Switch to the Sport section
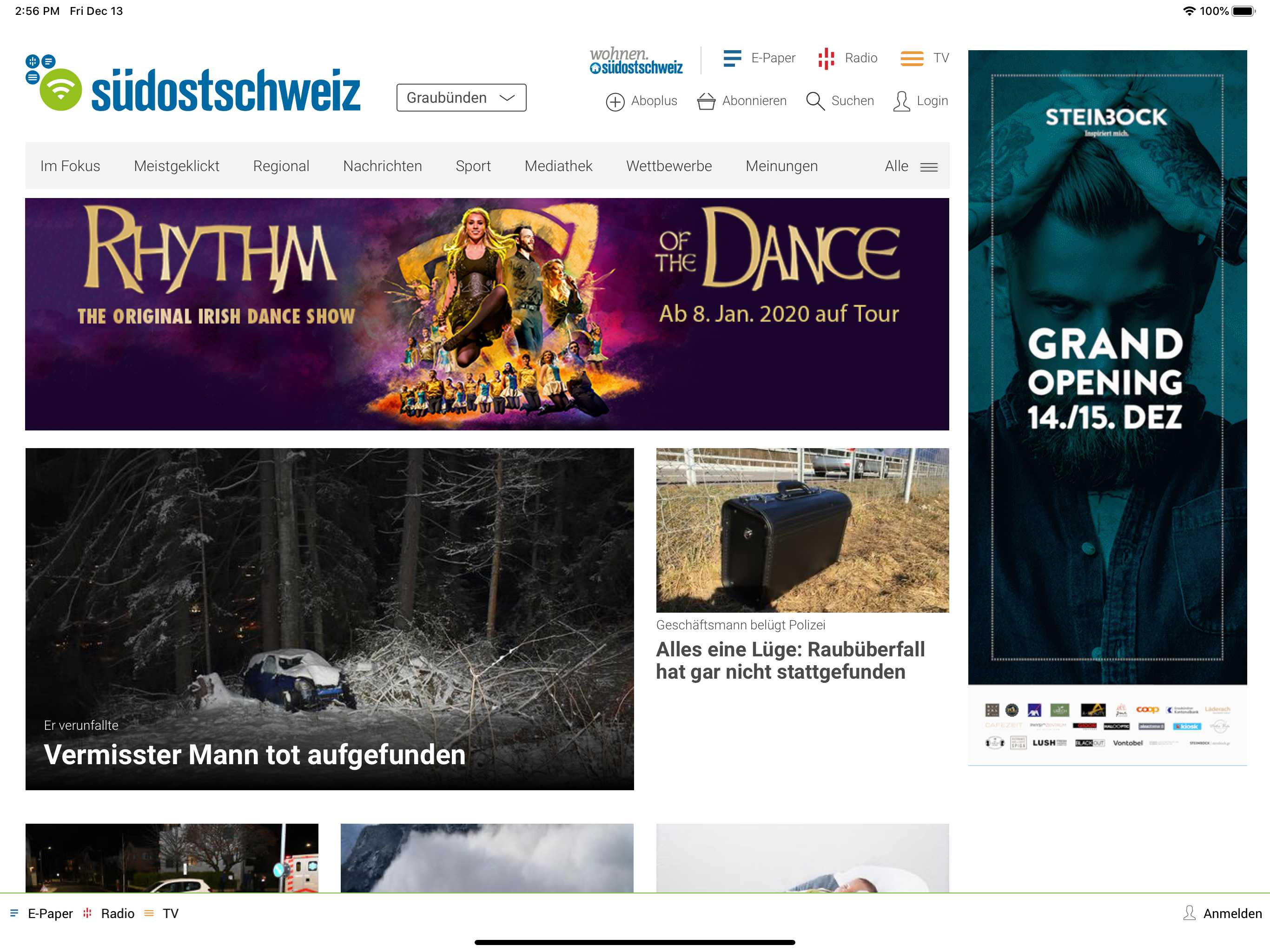 (472, 166)
